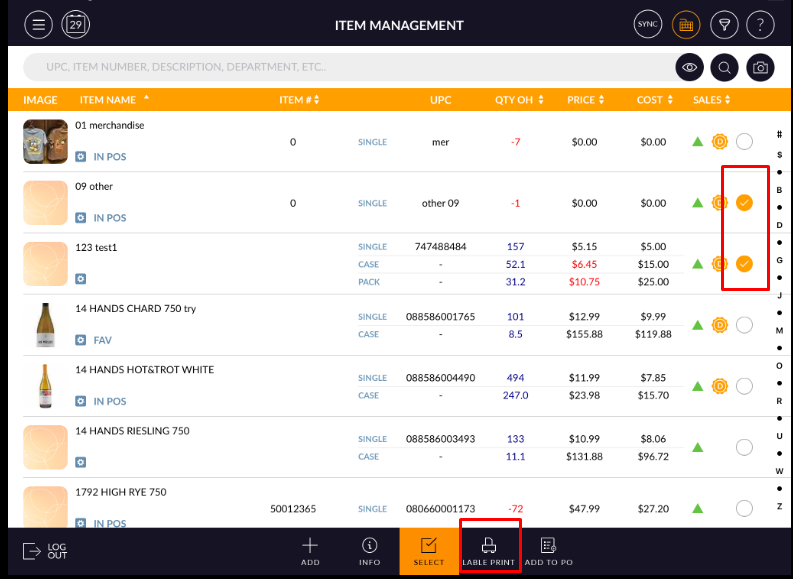Sort by QTY OH column
Viewport: 793px width, 579px height.
519,100
